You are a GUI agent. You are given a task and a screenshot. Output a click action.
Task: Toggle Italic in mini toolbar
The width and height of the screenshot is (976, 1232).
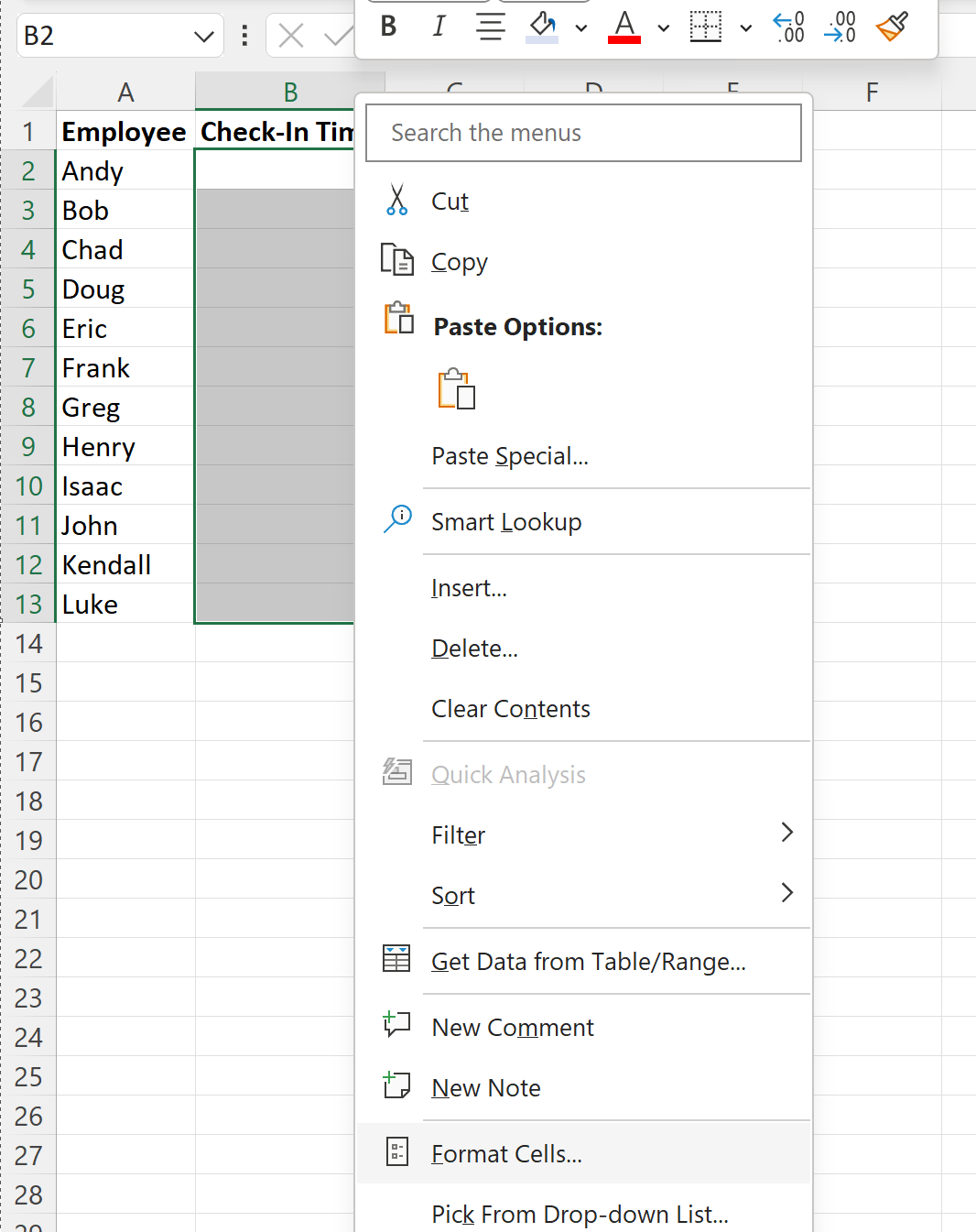(439, 27)
